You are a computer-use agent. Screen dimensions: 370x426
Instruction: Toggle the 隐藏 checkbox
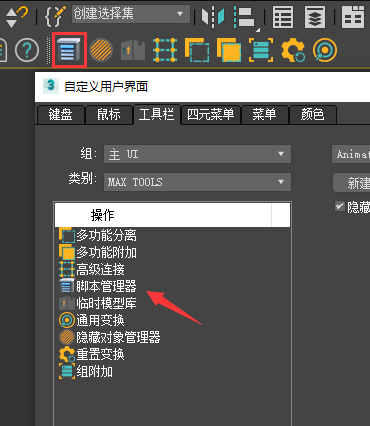coord(339,206)
